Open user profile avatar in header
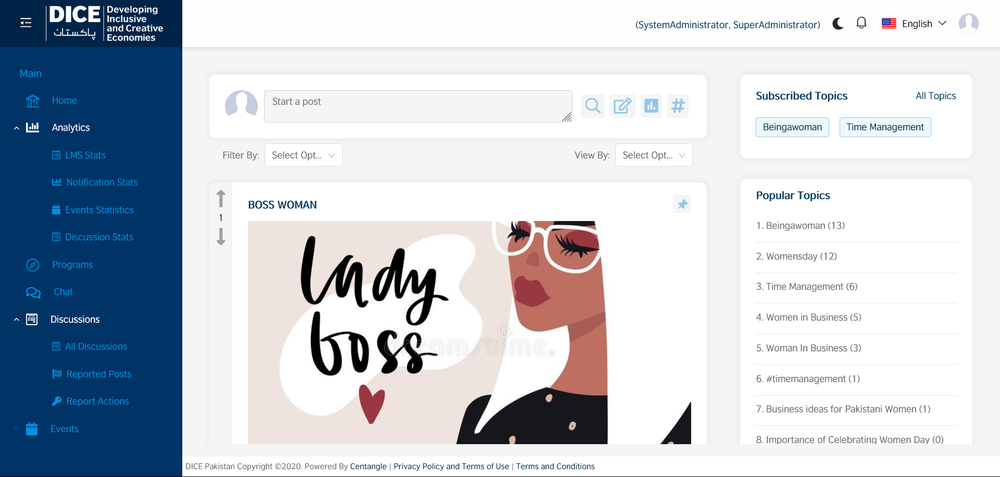This screenshot has height=477, width=1000. [968, 24]
